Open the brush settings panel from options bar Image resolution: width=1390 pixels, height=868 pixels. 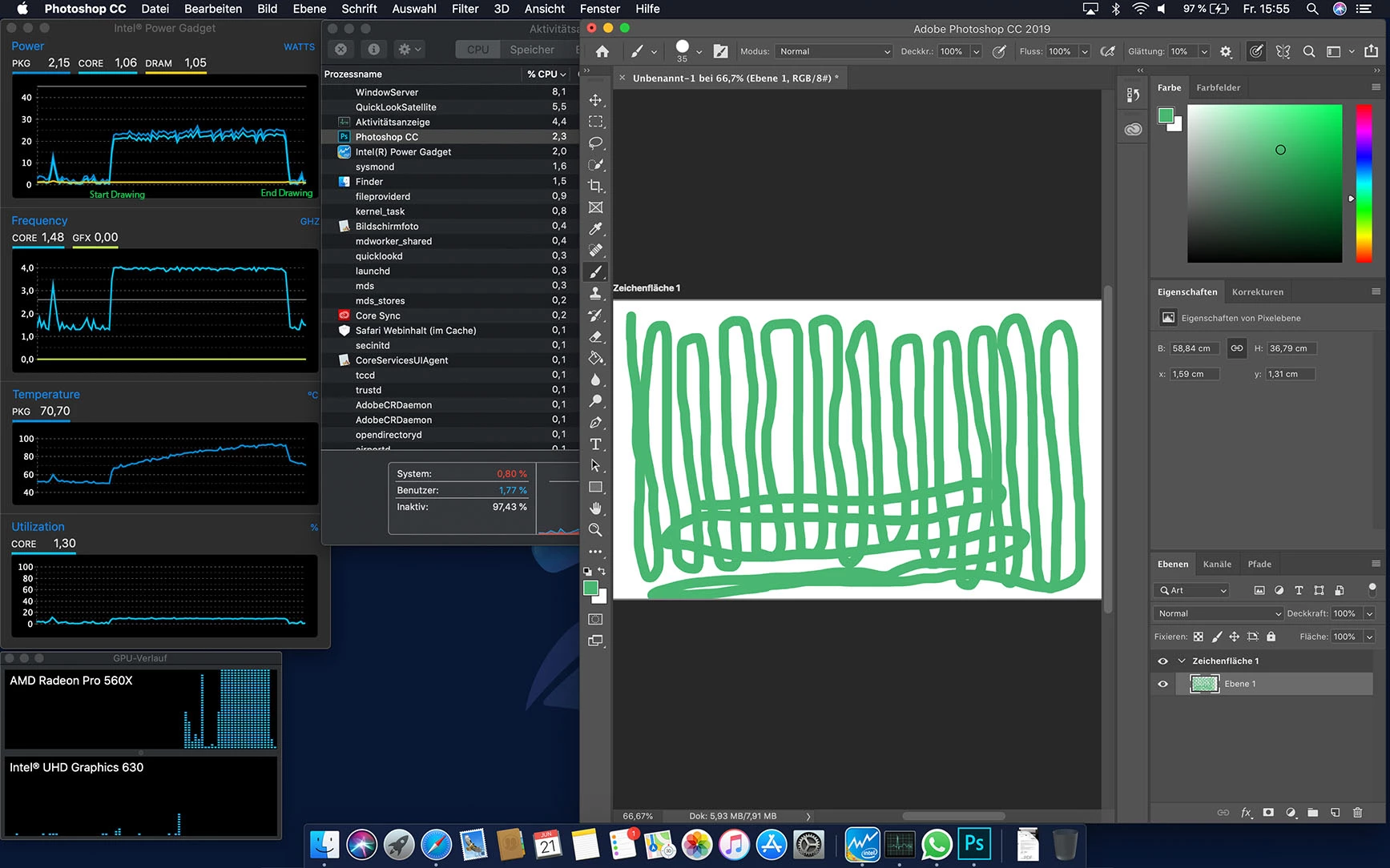click(721, 51)
